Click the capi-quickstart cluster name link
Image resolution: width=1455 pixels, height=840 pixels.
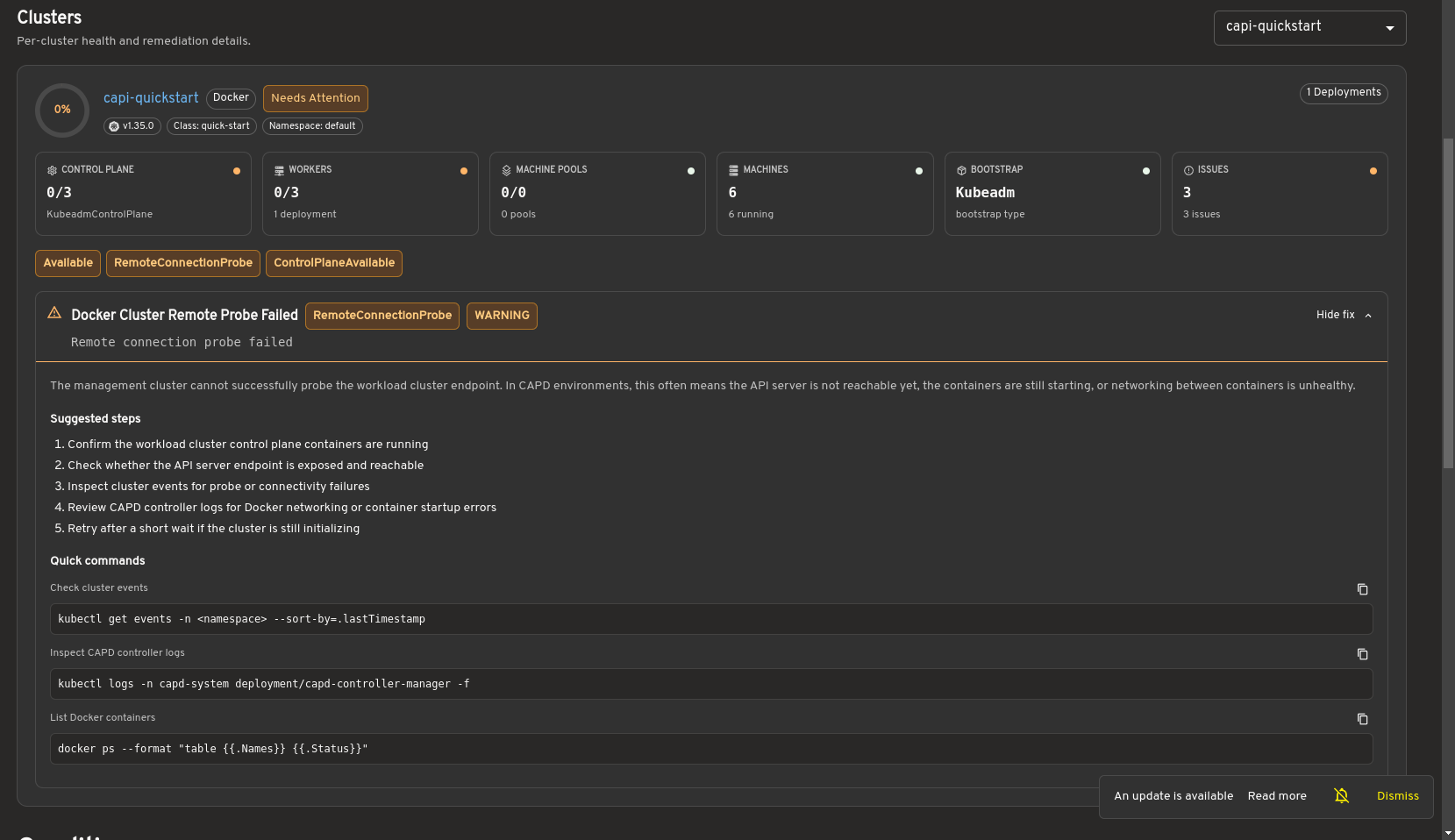click(151, 98)
